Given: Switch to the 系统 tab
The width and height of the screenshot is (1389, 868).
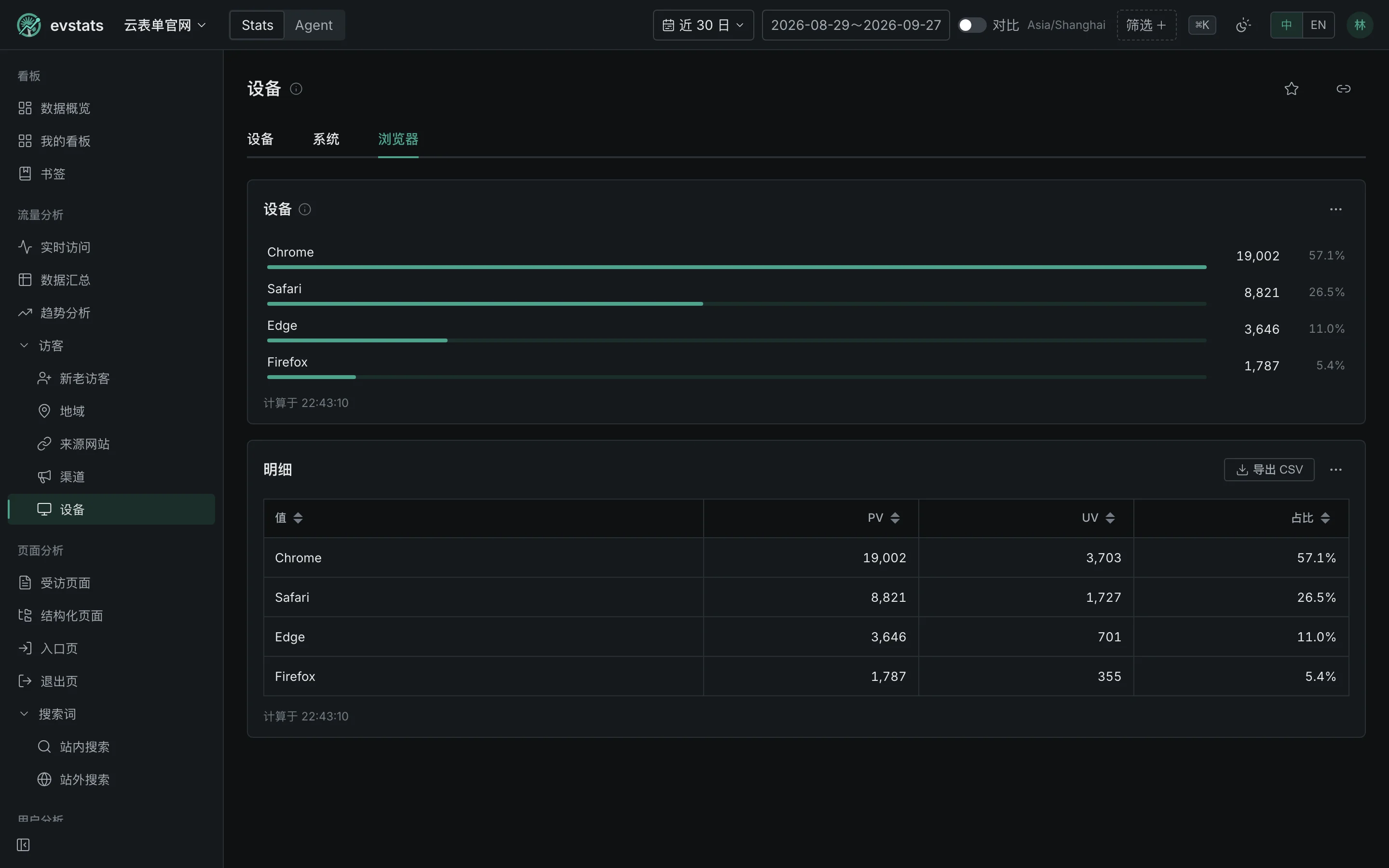Looking at the screenshot, I should click(x=326, y=139).
